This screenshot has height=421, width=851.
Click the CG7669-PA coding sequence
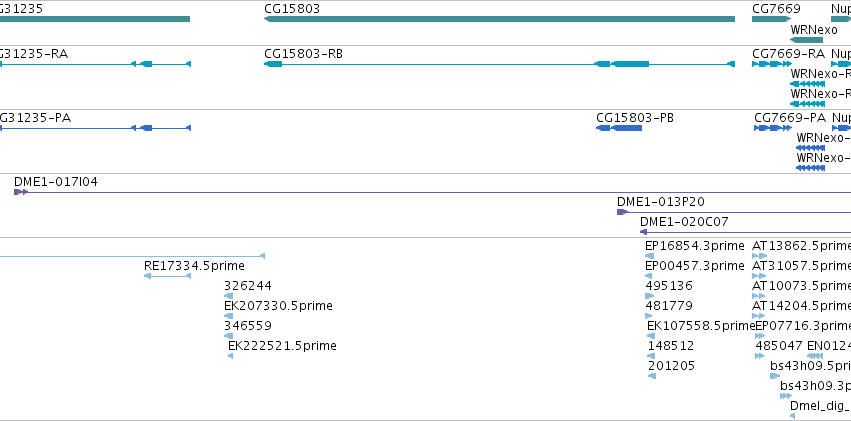tap(774, 128)
